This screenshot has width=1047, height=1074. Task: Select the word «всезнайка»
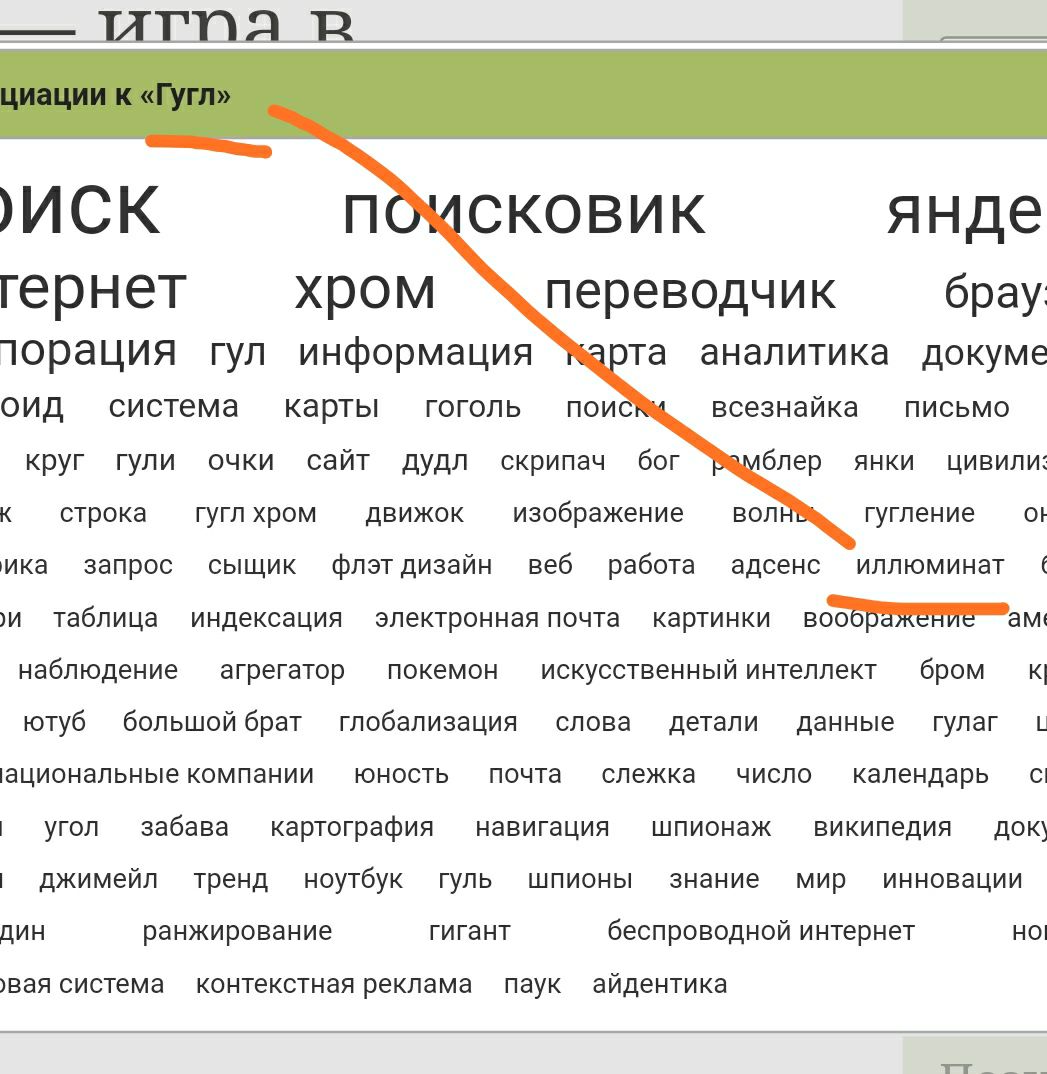coord(785,408)
